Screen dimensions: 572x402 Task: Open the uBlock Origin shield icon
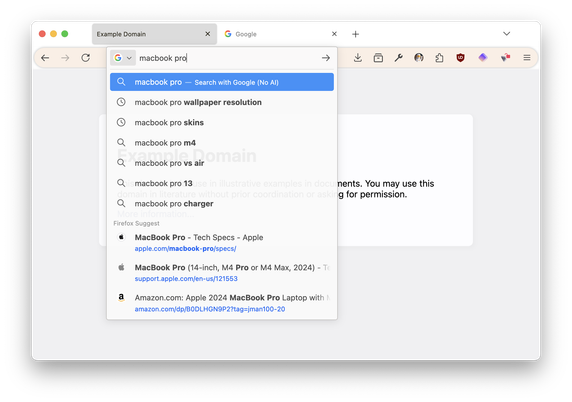[x=460, y=57]
